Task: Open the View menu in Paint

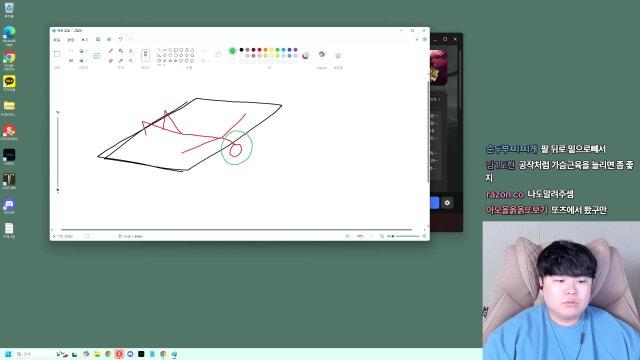Action: (x=84, y=40)
